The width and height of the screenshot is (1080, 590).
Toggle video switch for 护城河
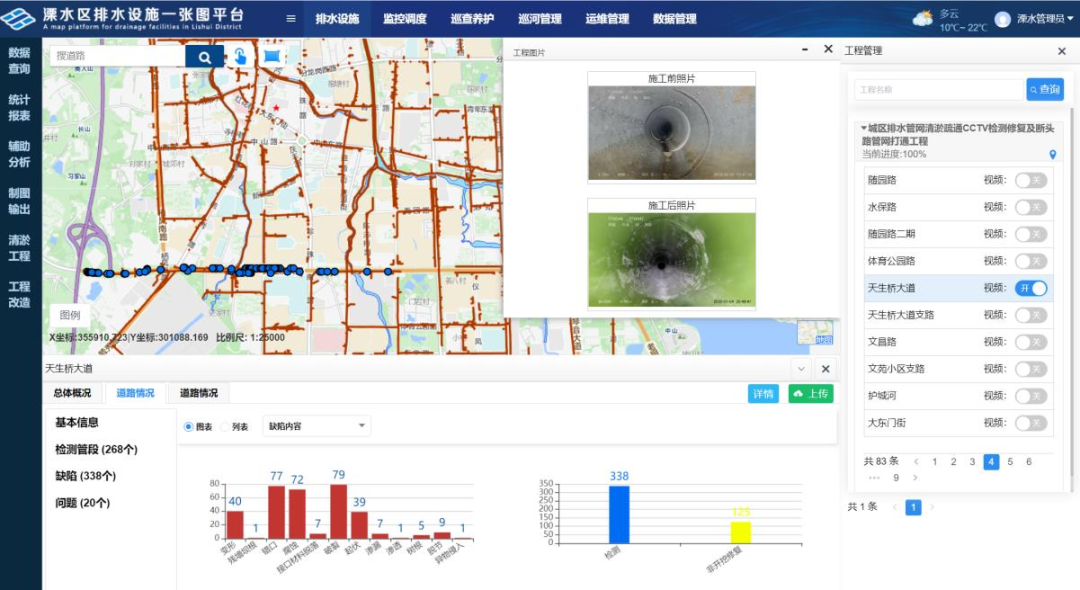click(x=1031, y=396)
